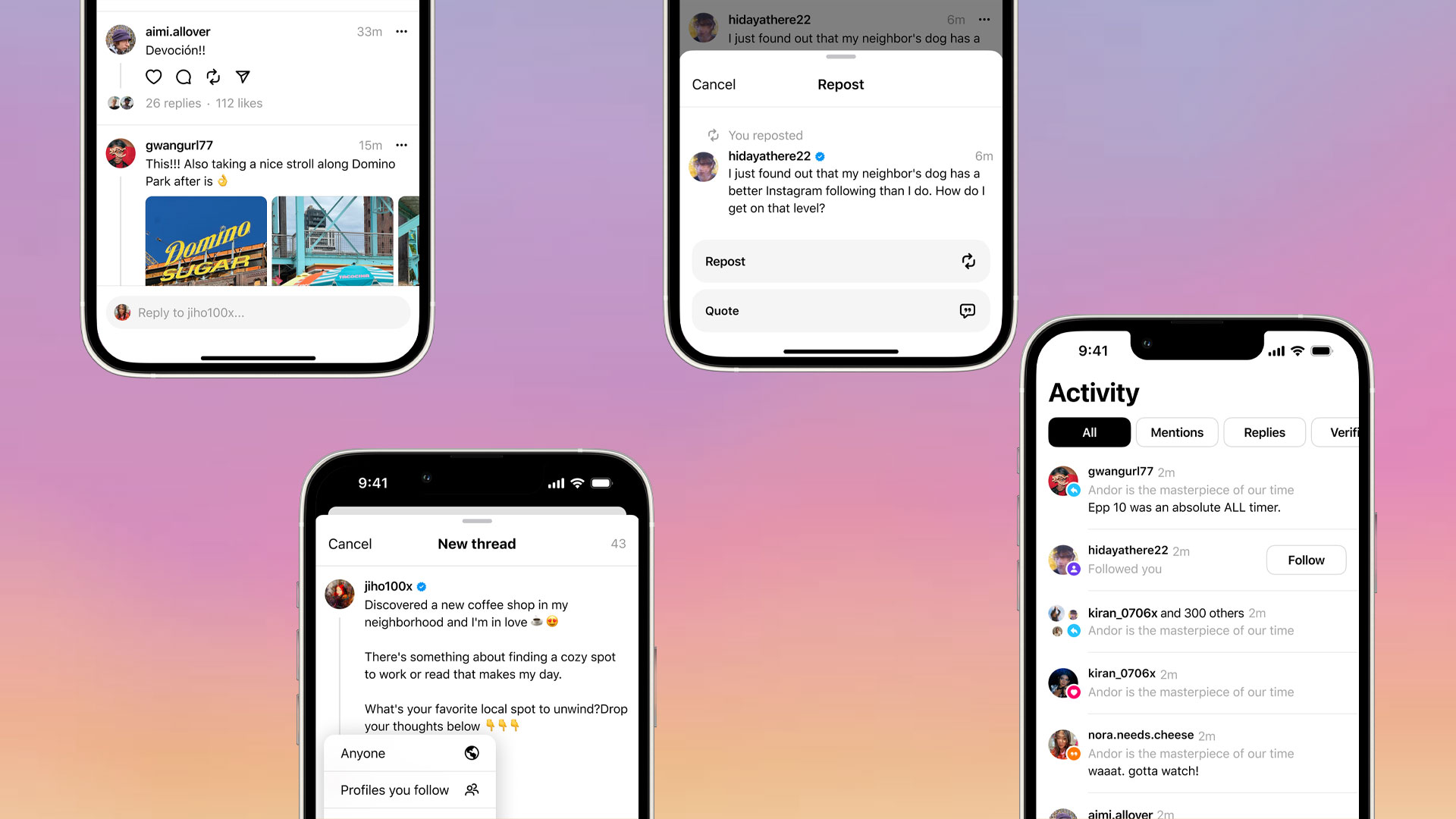
Task: Select the Mentions tab in Activity
Action: click(x=1176, y=432)
